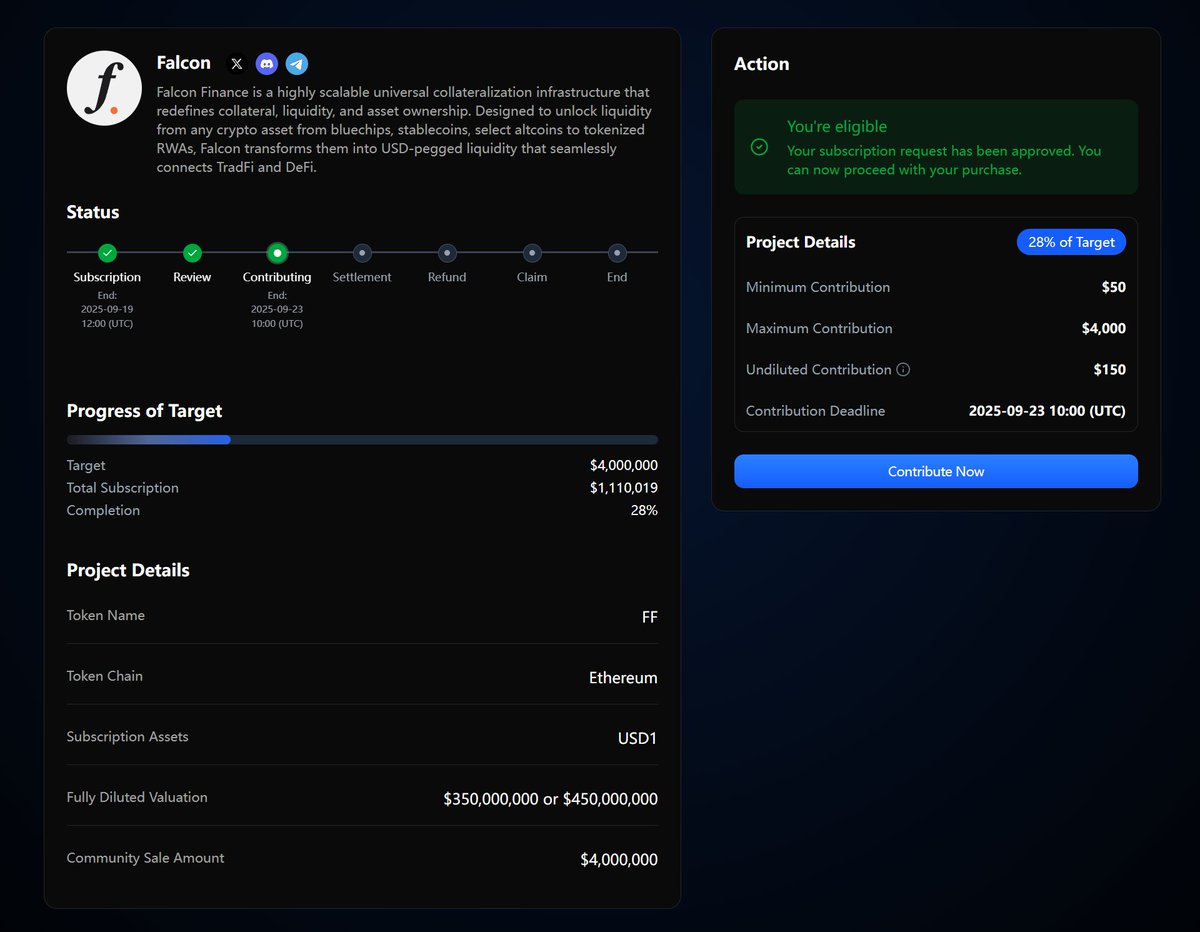The image size is (1200, 932).
Task: Click the Undiluted Contribution value $150
Action: tap(1110, 370)
